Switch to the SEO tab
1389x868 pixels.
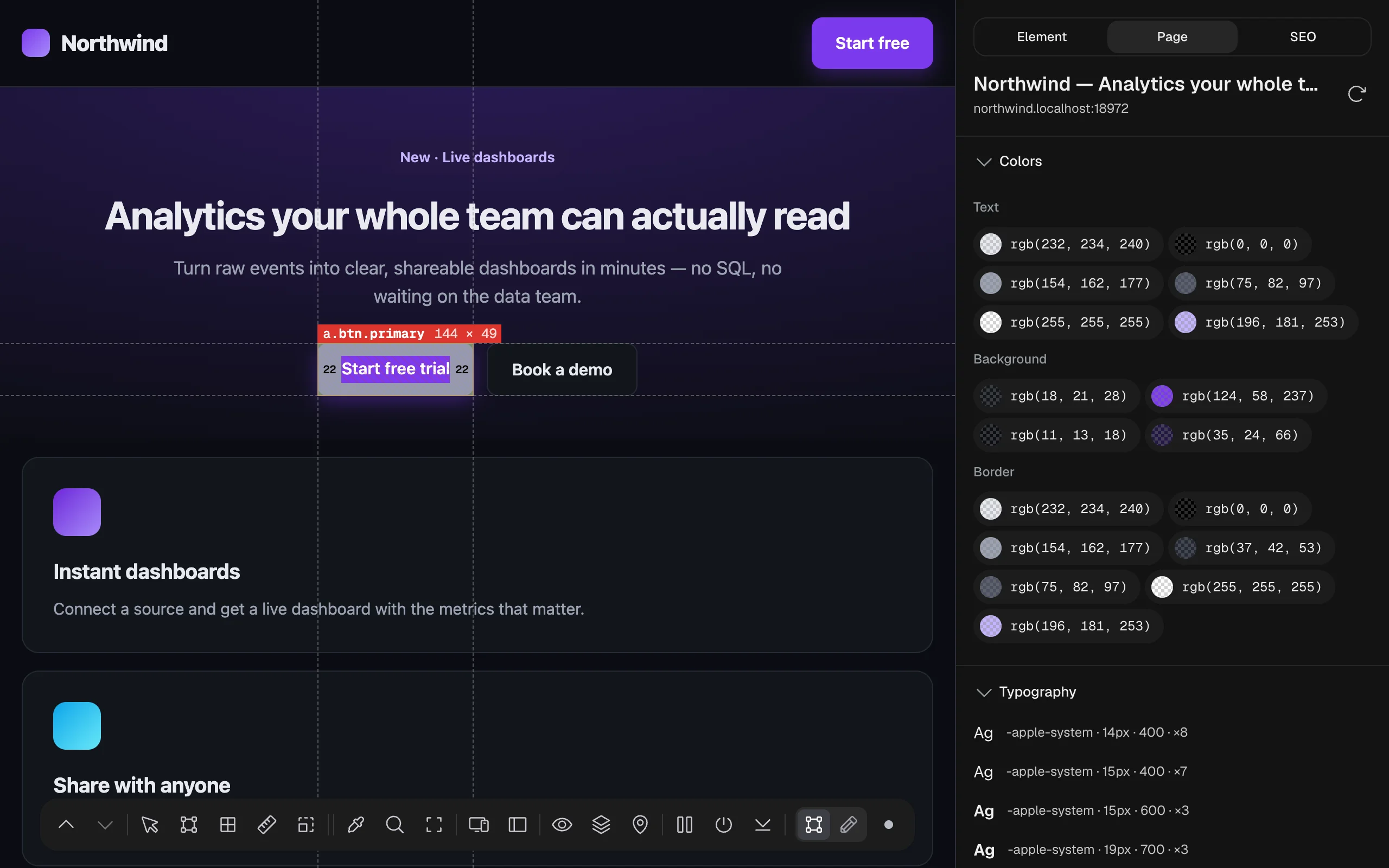1303,37
